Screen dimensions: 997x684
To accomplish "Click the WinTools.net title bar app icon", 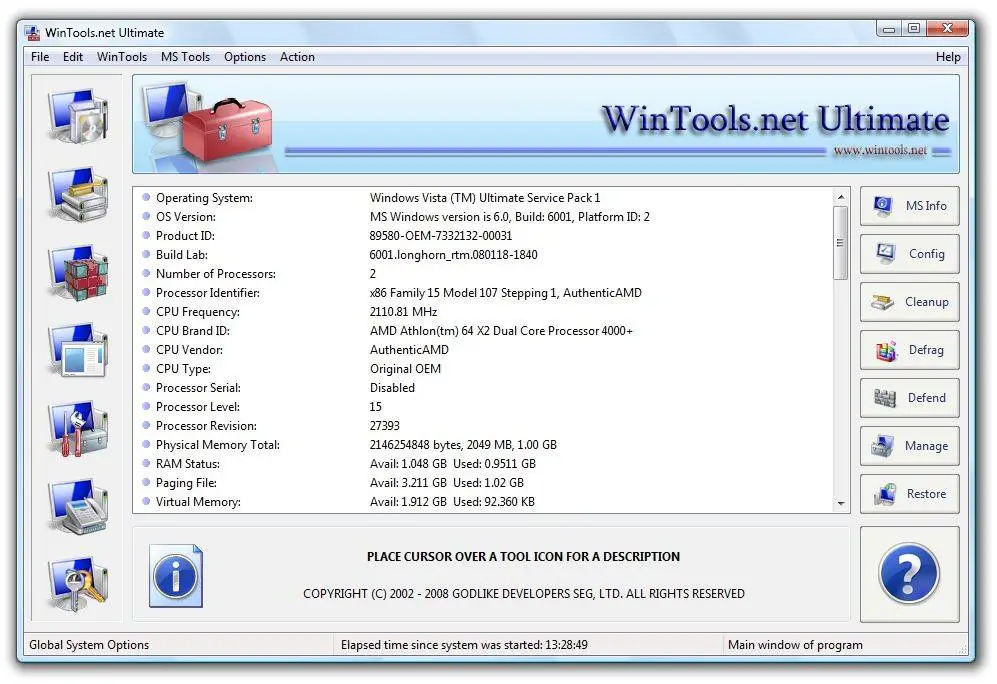I will click(x=32, y=32).
